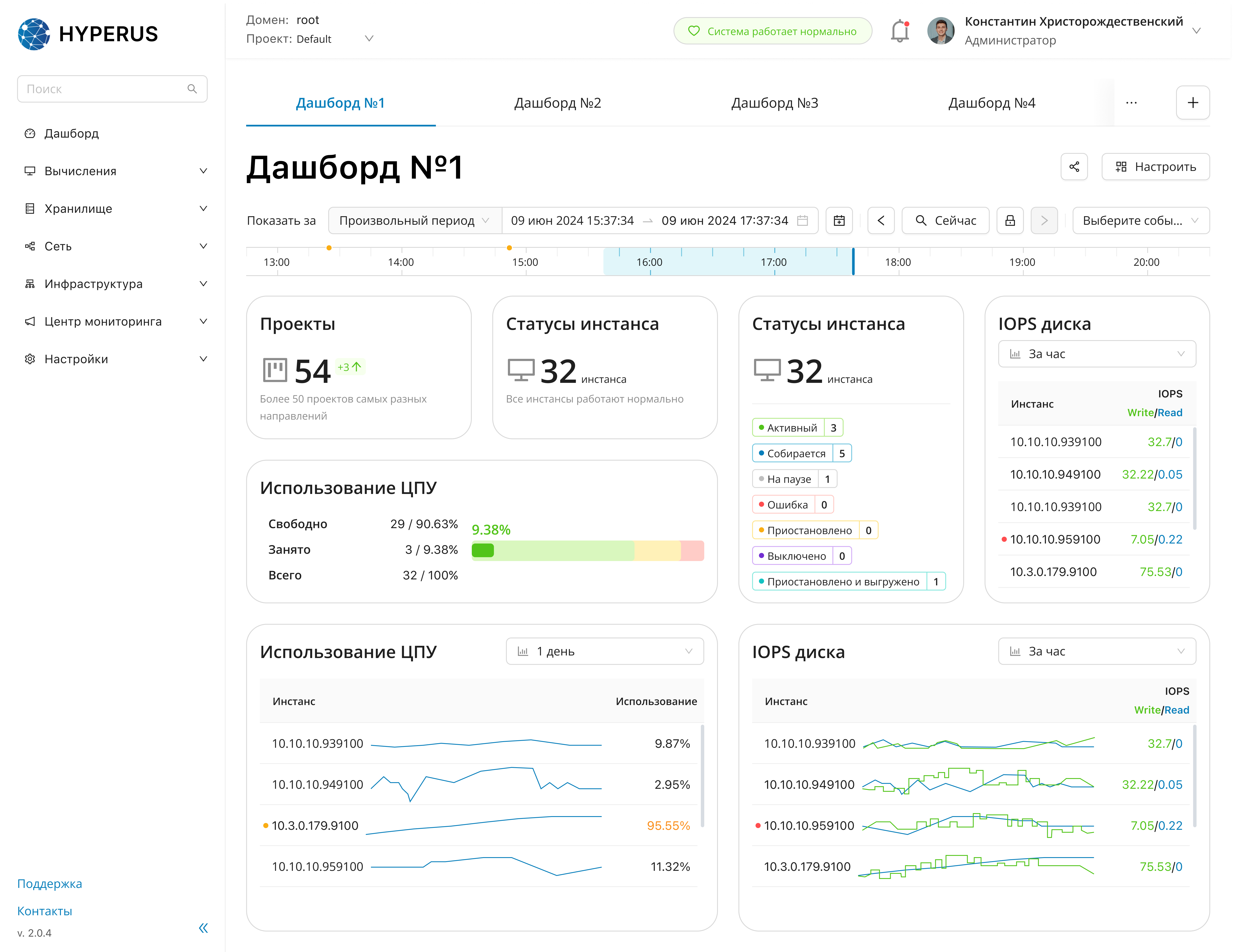Switch to Дашборд №4 tab

tap(992, 103)
